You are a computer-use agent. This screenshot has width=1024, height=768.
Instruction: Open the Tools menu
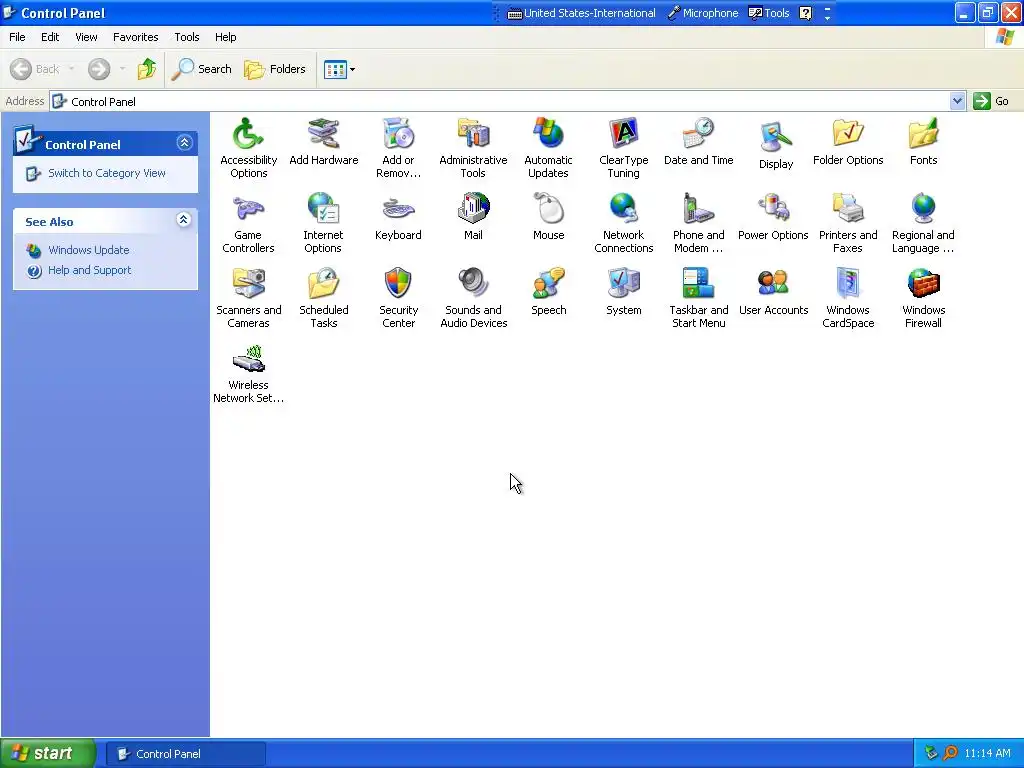187,37
